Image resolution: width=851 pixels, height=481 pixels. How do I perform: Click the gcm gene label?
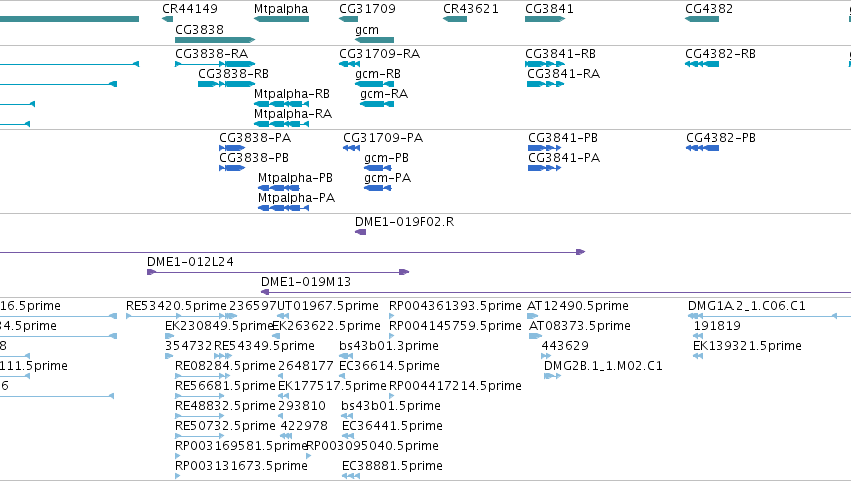pyautogui.click(x=367, y=30)
